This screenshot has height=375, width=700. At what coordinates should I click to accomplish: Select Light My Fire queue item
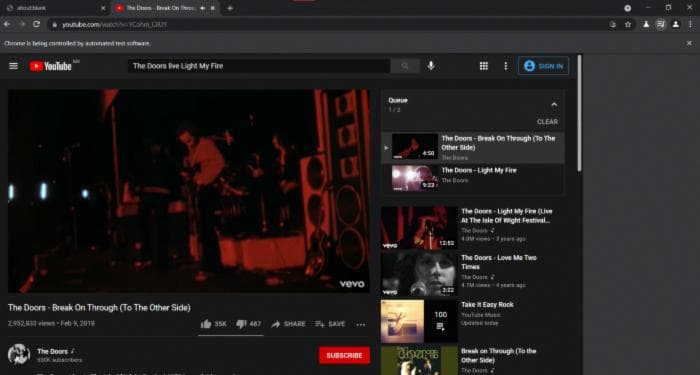473,179
